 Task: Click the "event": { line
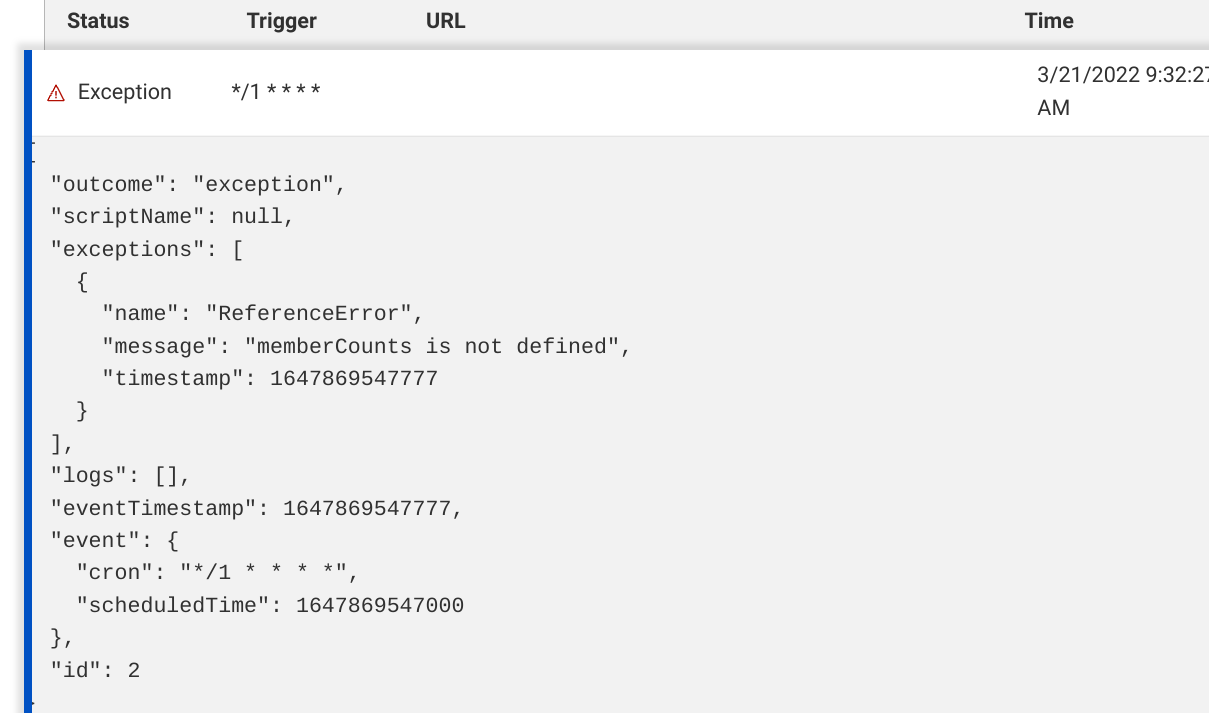(114, 541)
